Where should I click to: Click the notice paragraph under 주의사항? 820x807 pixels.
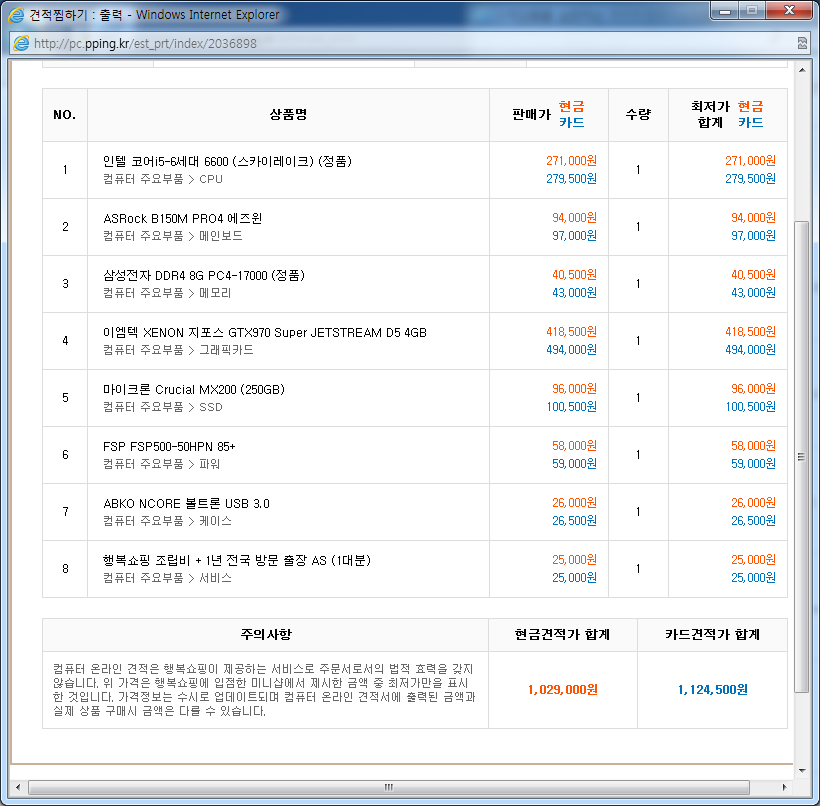[x=264, y=690]
